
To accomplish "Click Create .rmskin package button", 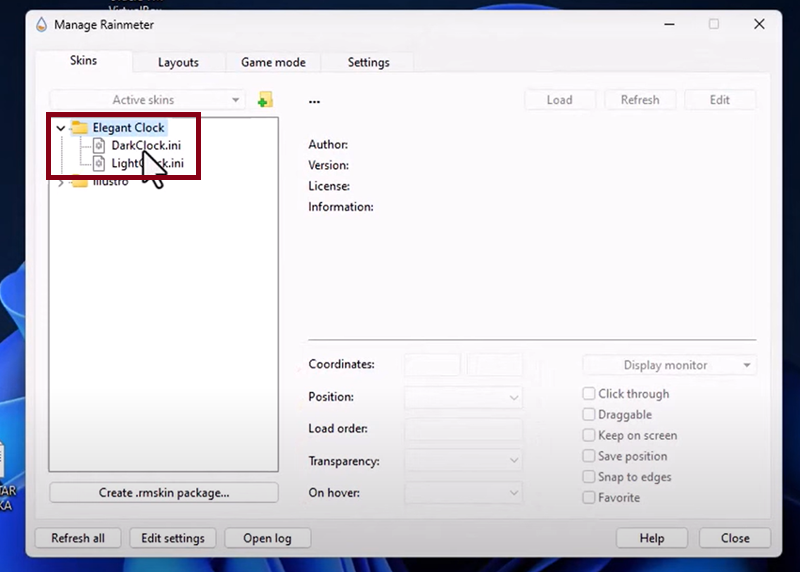I will coord(164,492).
